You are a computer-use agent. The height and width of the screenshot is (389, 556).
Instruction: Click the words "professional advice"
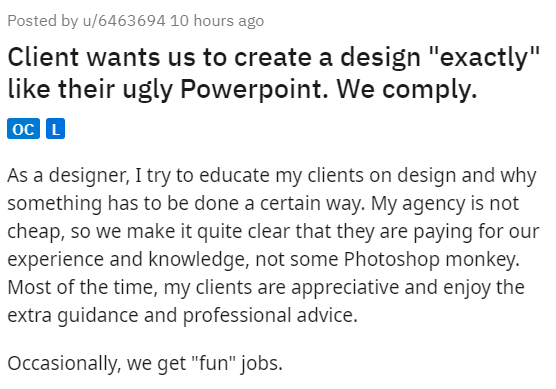270,315
